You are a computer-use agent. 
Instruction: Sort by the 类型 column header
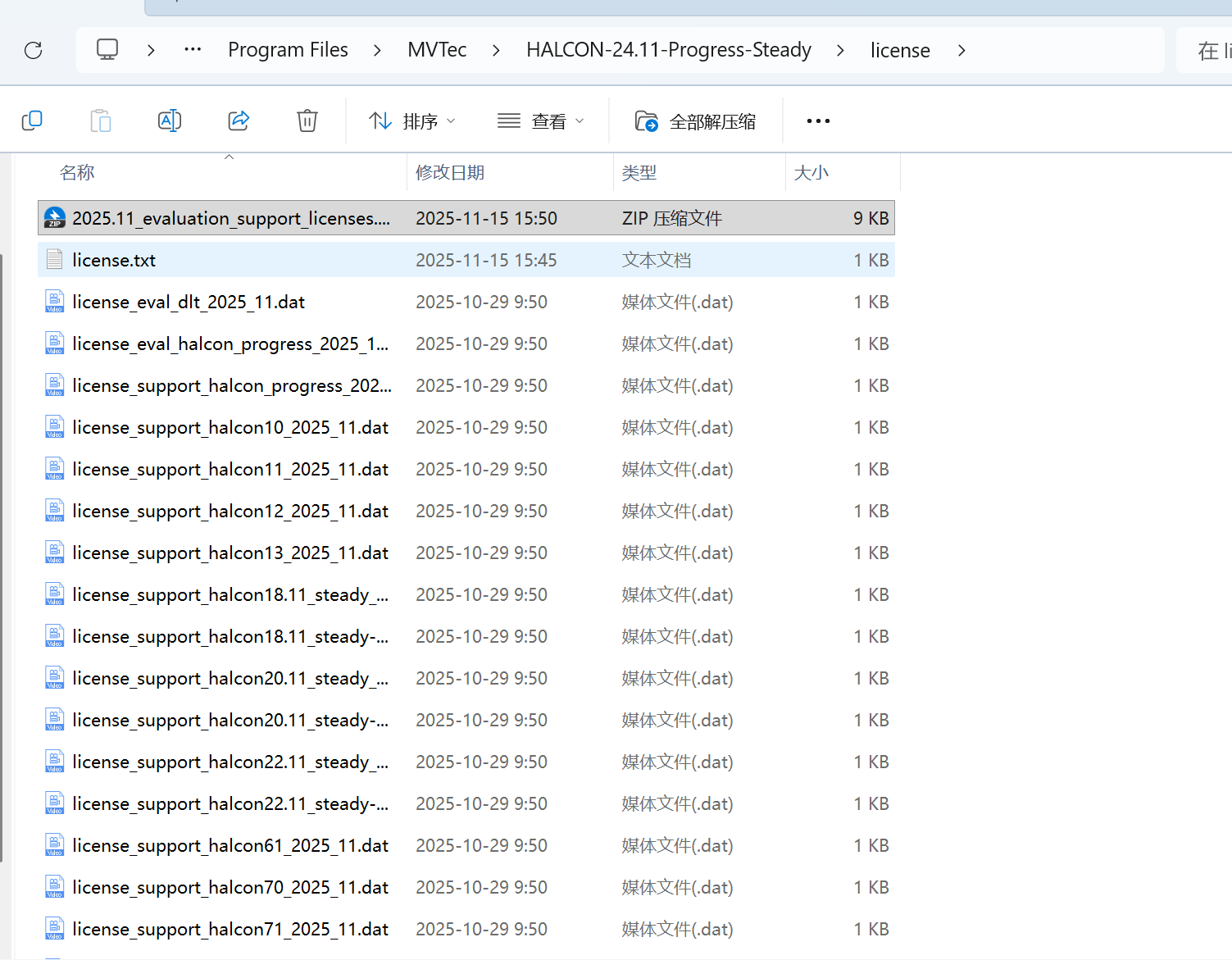click(x=639, y=172)
